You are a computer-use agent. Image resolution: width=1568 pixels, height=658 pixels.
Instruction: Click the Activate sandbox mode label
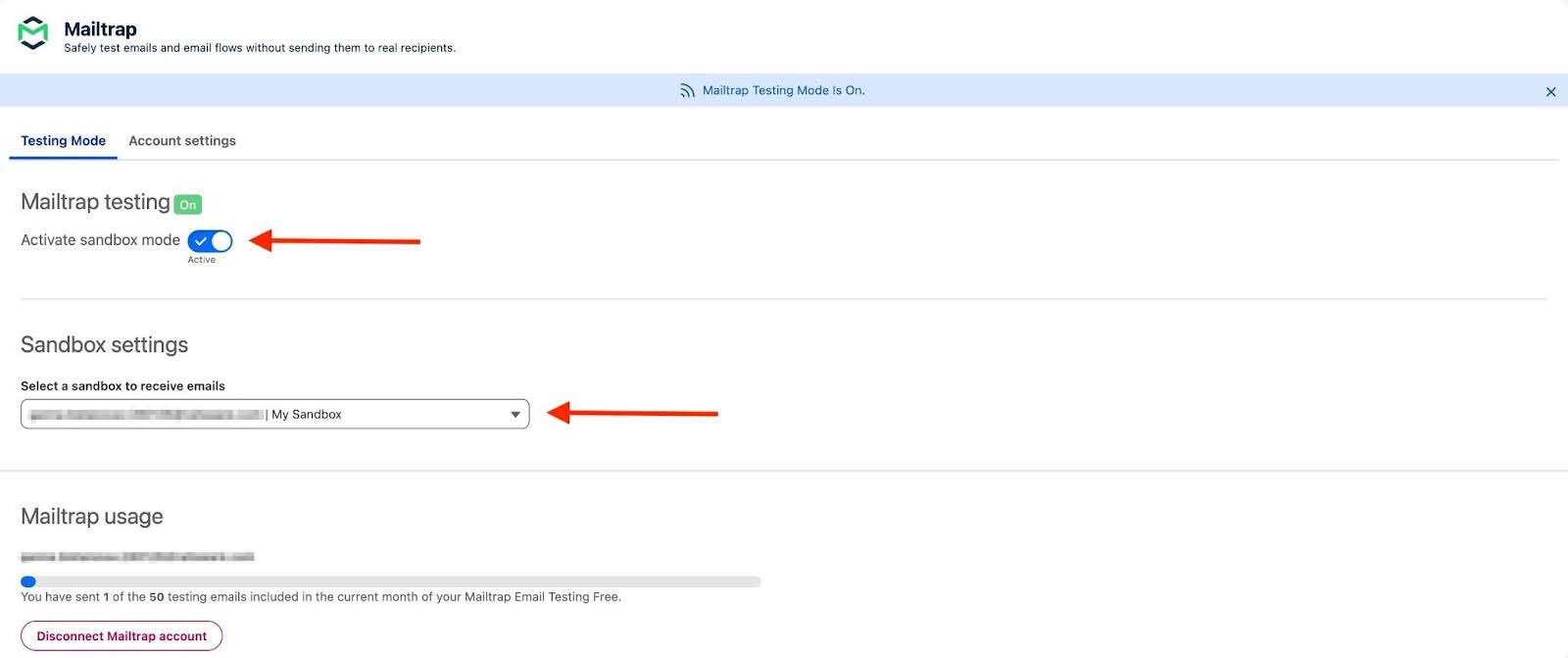(100, 240)
